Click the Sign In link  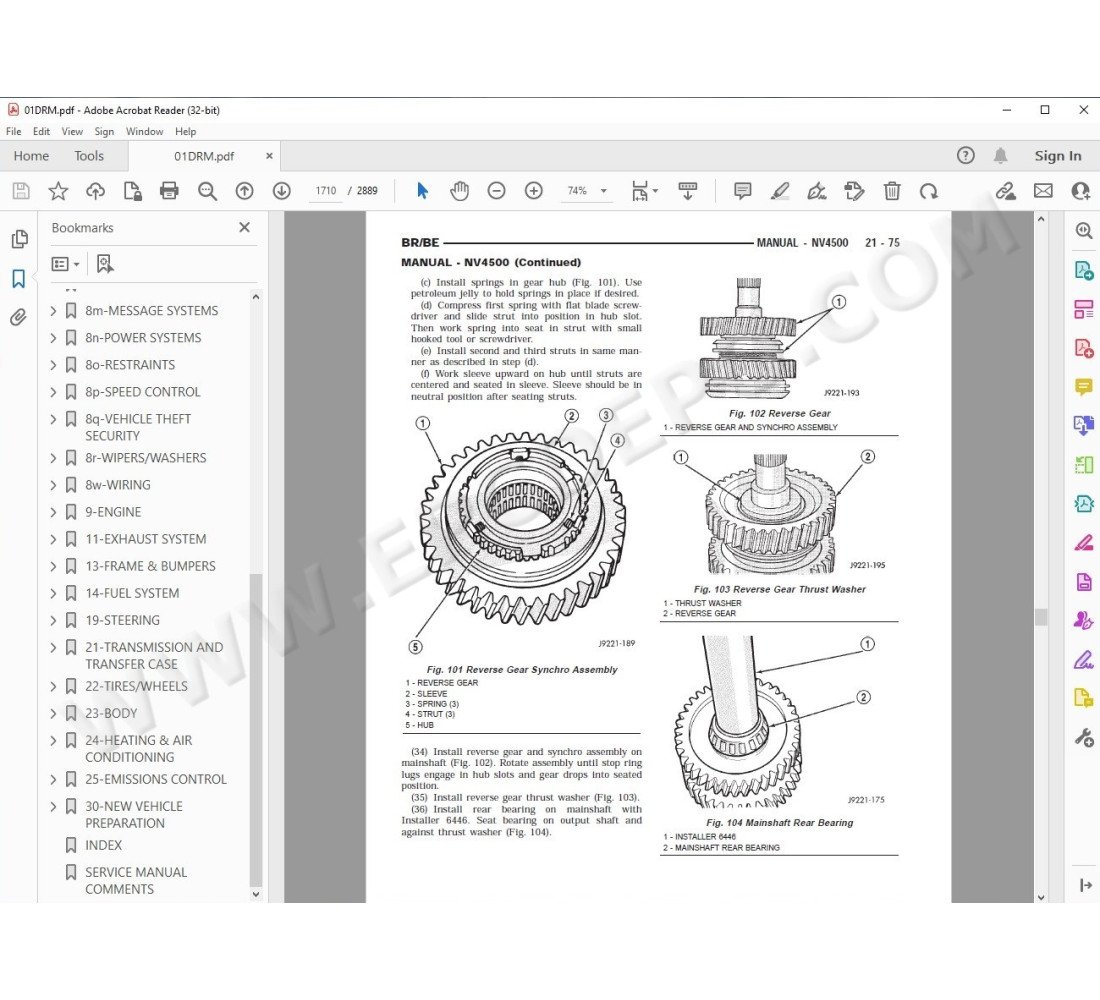click(1057, 156)
